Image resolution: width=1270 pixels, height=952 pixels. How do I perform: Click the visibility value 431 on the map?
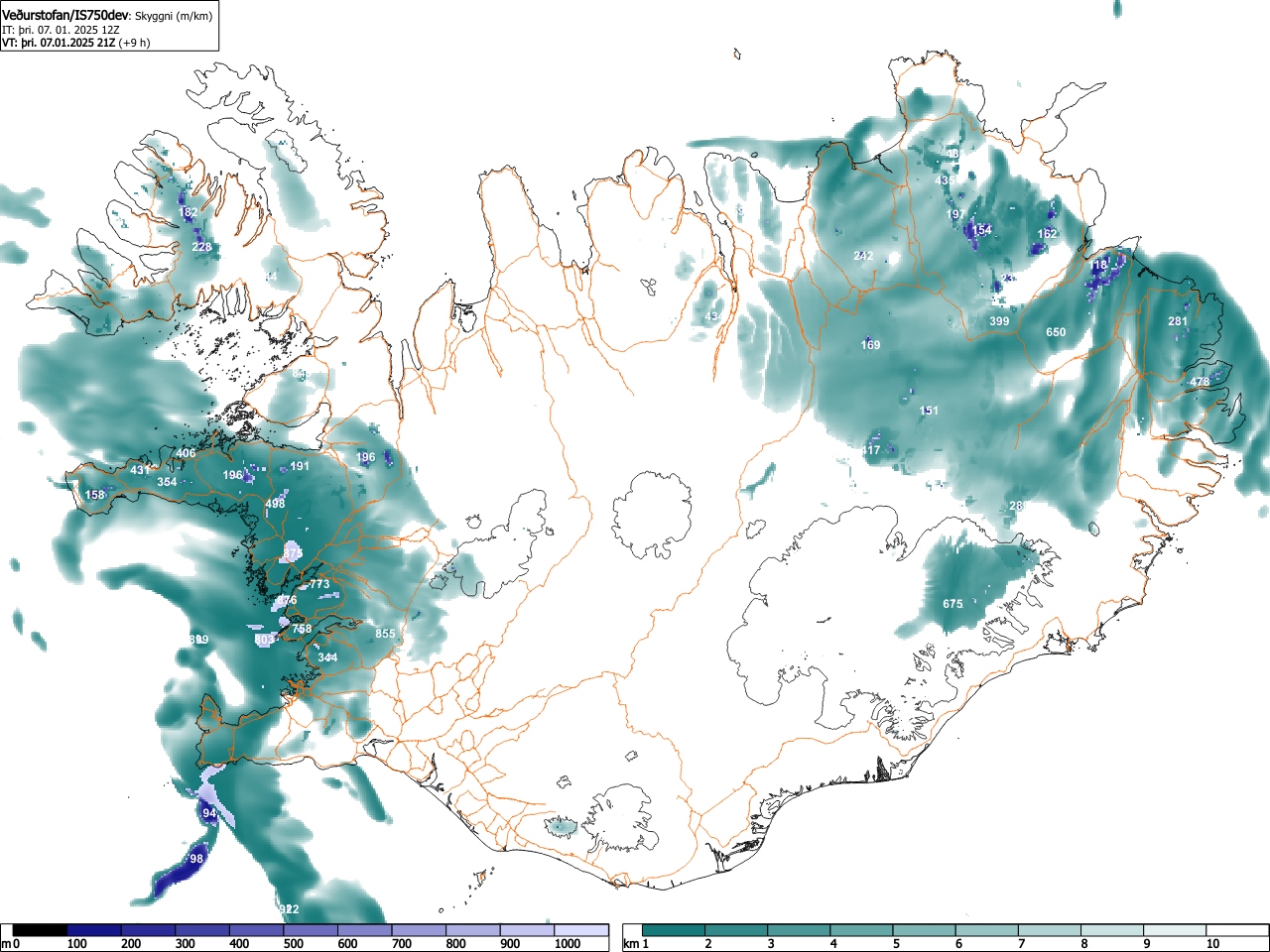pos(140,471)
